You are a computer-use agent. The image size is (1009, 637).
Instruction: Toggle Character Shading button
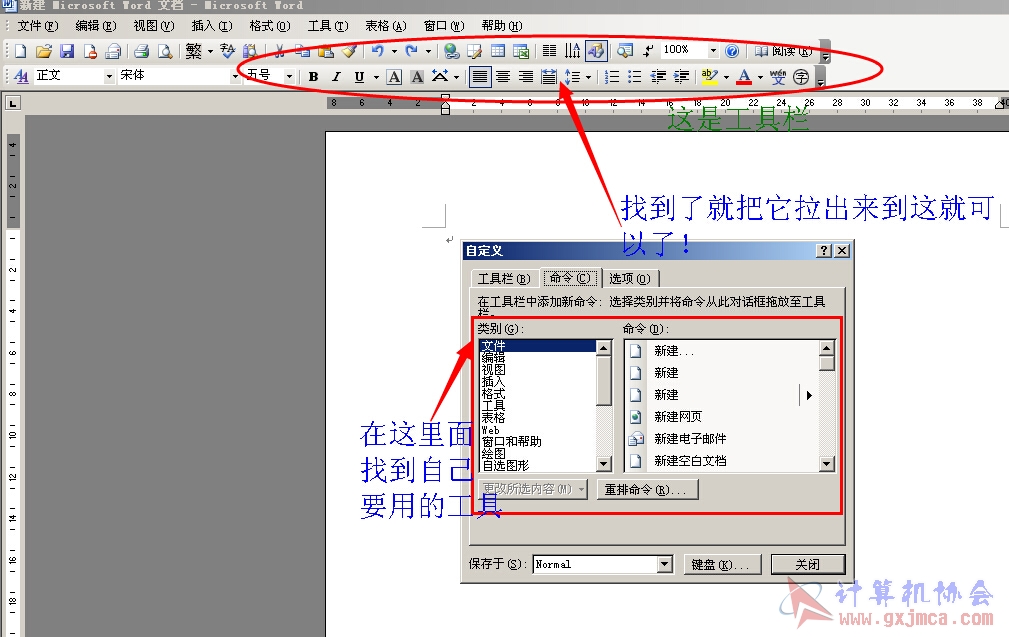pyautogui.click(x=418, y=77)
